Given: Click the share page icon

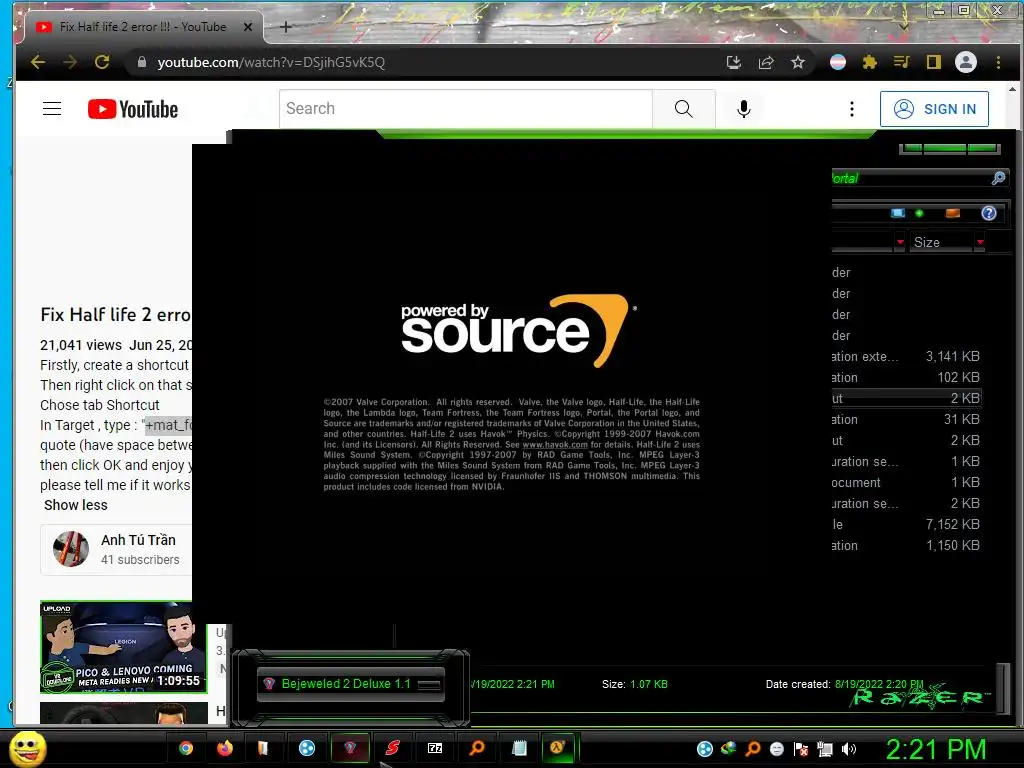Looking at the screenshot, I should point(765,63).
